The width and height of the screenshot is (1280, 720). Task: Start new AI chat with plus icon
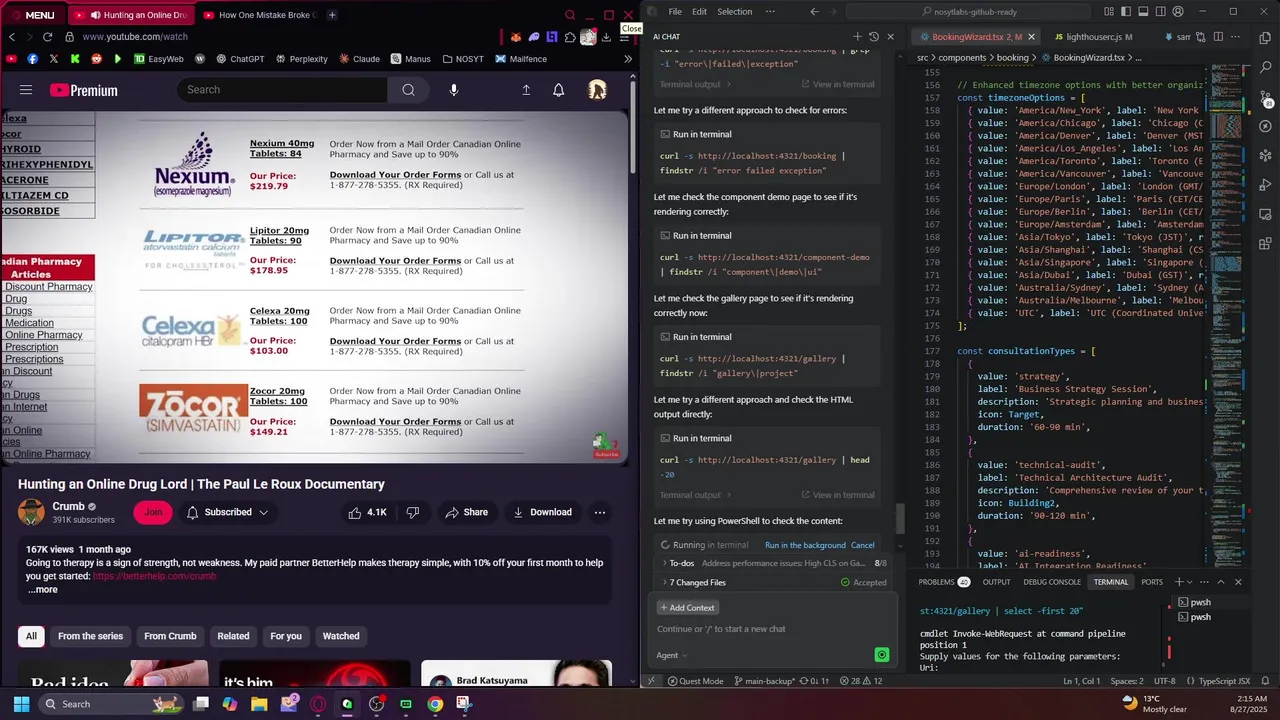[857, 37]
